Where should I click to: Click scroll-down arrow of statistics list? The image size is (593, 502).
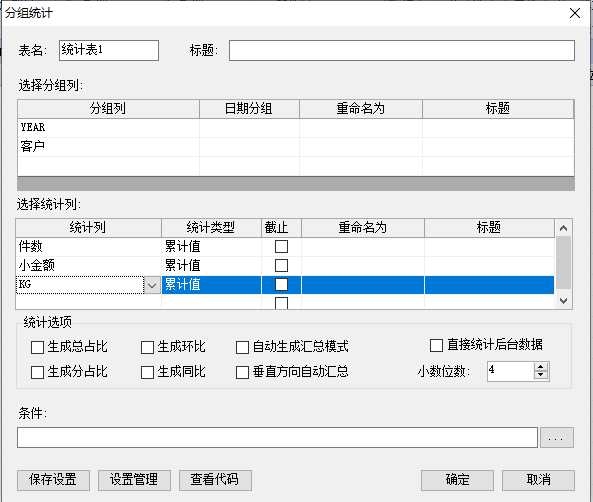pos(564,301)
